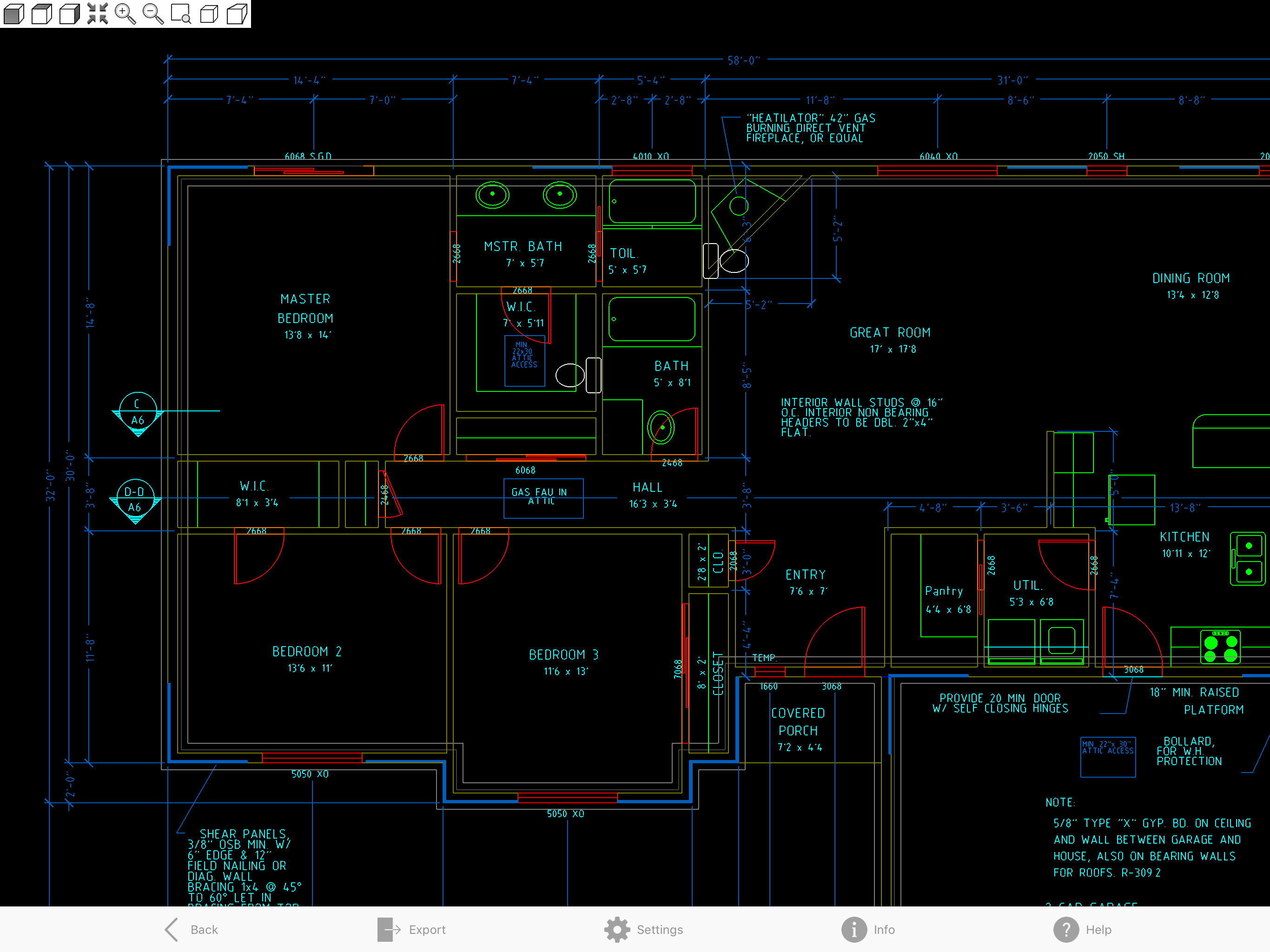Switch to right side view cube
The width and height of the screenshot is (1270, 952).
[69, 13]
